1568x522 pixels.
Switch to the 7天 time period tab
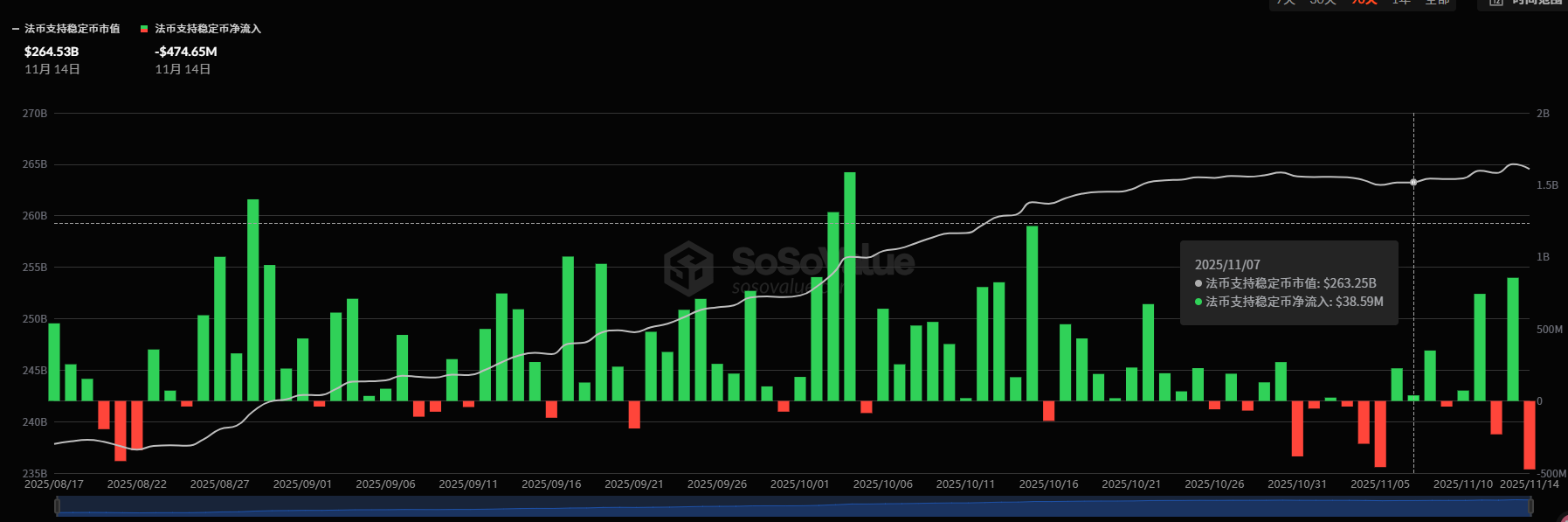(x=1286, y=3)
